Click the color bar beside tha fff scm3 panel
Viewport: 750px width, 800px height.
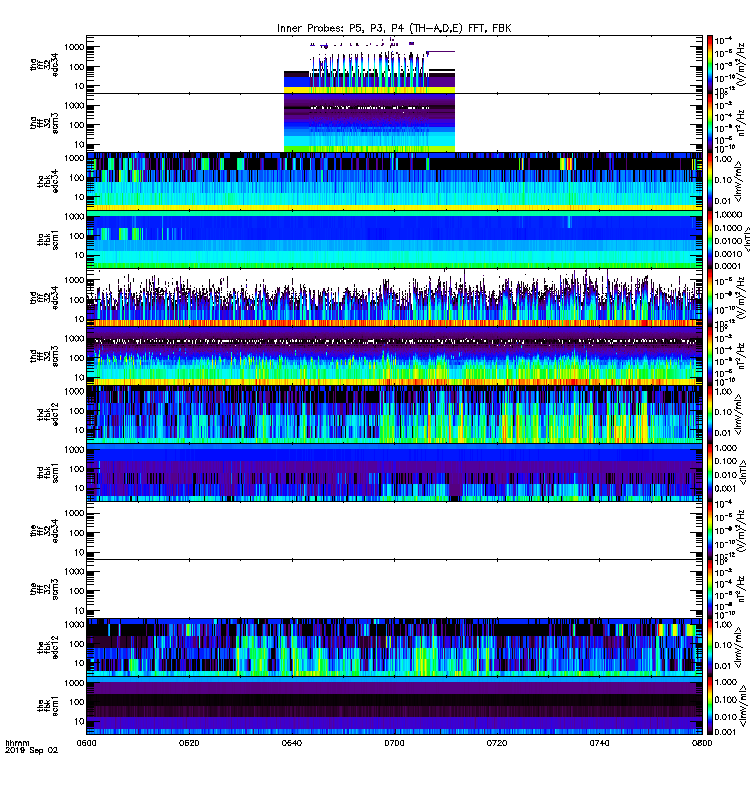click(710, 123)
